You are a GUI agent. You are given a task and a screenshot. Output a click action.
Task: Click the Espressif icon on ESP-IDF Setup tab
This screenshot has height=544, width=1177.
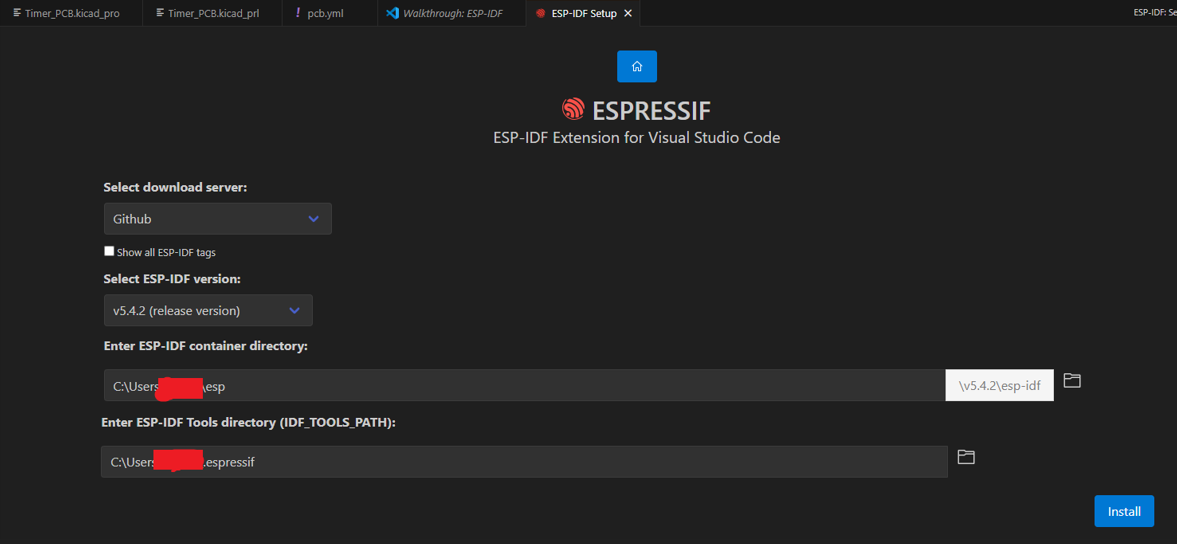pos(540,14)
